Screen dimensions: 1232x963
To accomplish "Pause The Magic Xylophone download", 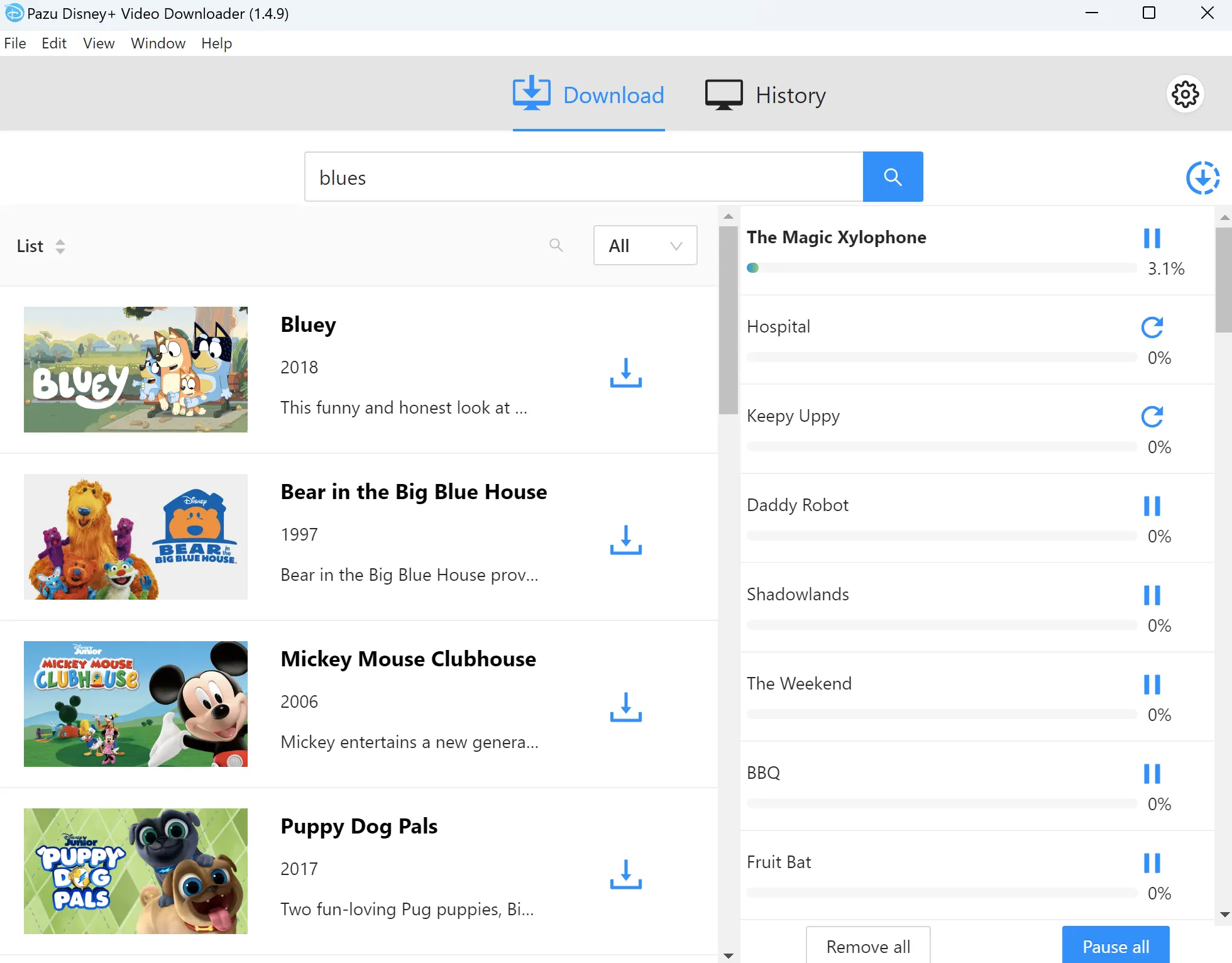I will coord(1152,238).
